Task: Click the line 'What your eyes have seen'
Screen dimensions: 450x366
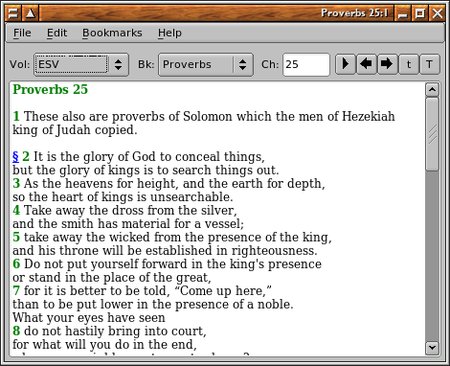Action: point(89,318)
